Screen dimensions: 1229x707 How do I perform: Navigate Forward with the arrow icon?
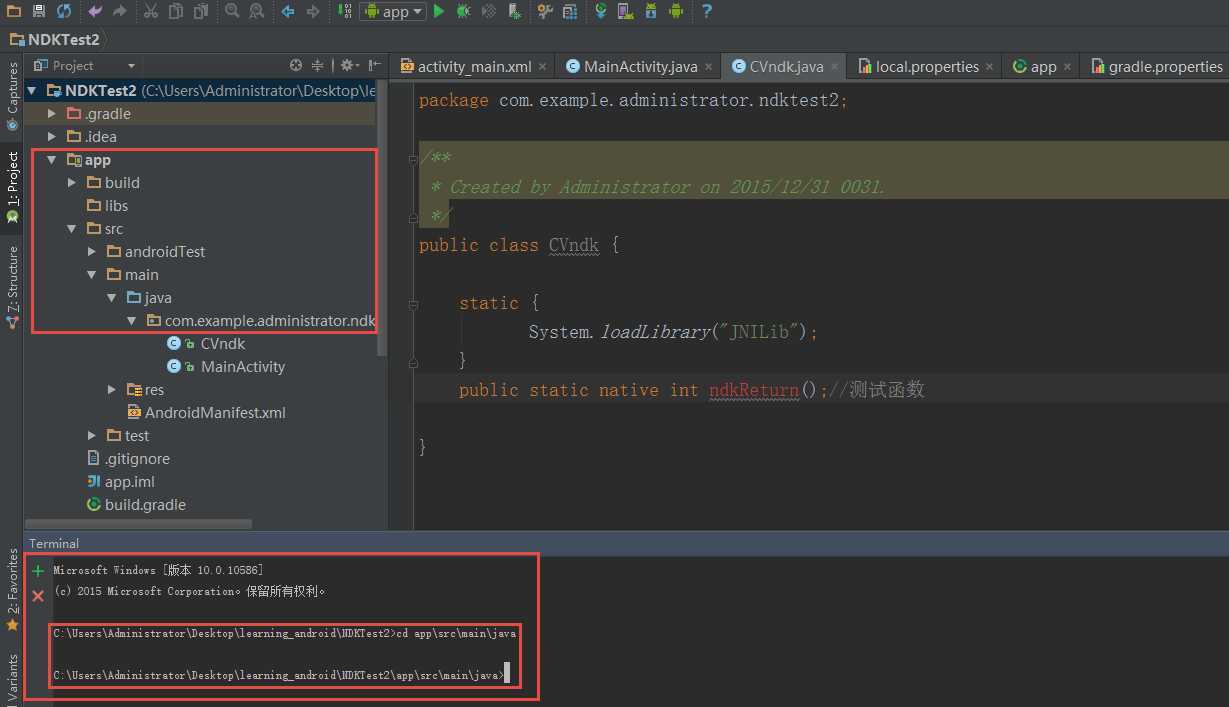click(313, 11)
